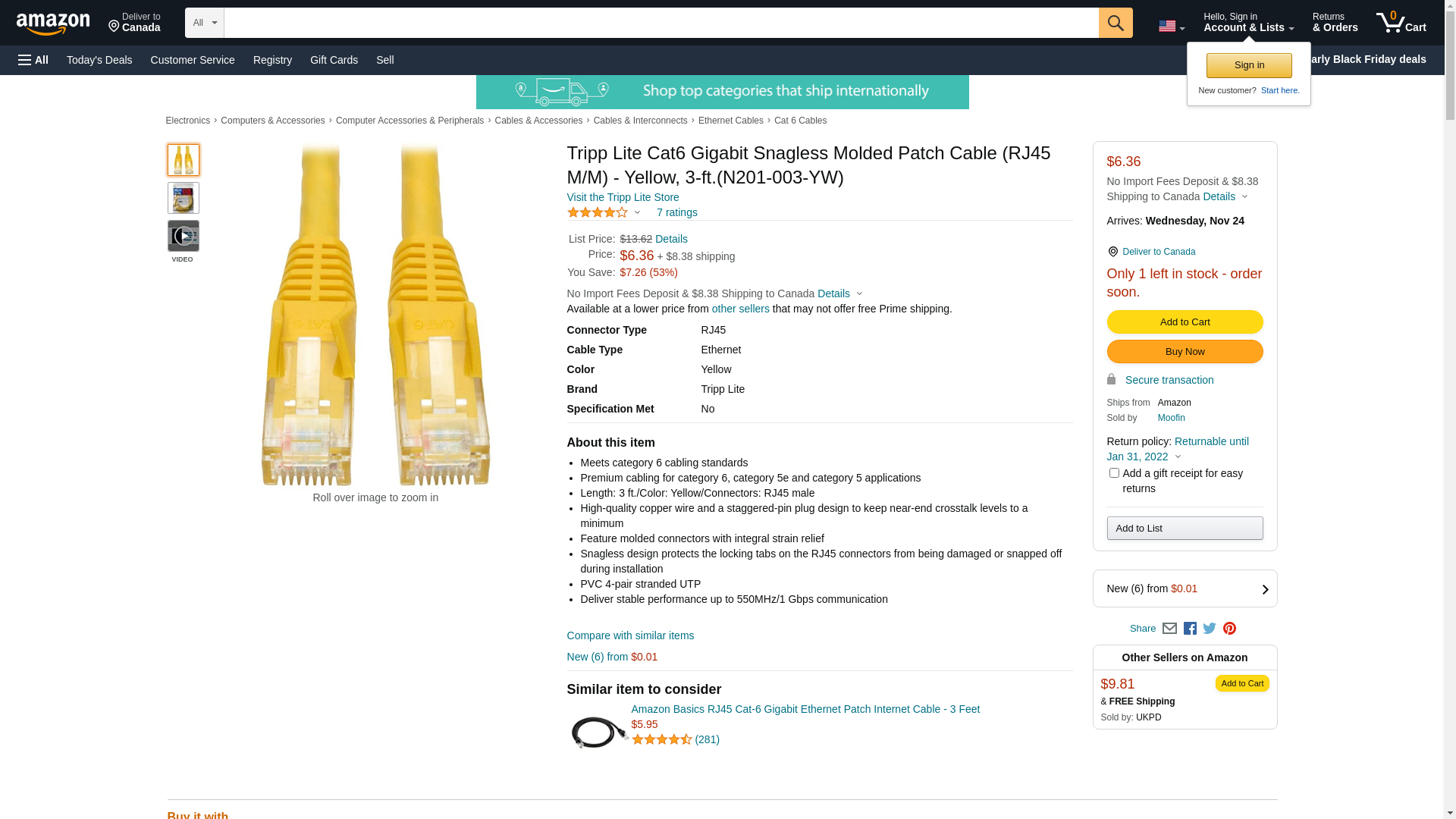Viewport: 1456px width, 819px height.
Task: Go to Amazon home via logo
Action: (53, 24)
